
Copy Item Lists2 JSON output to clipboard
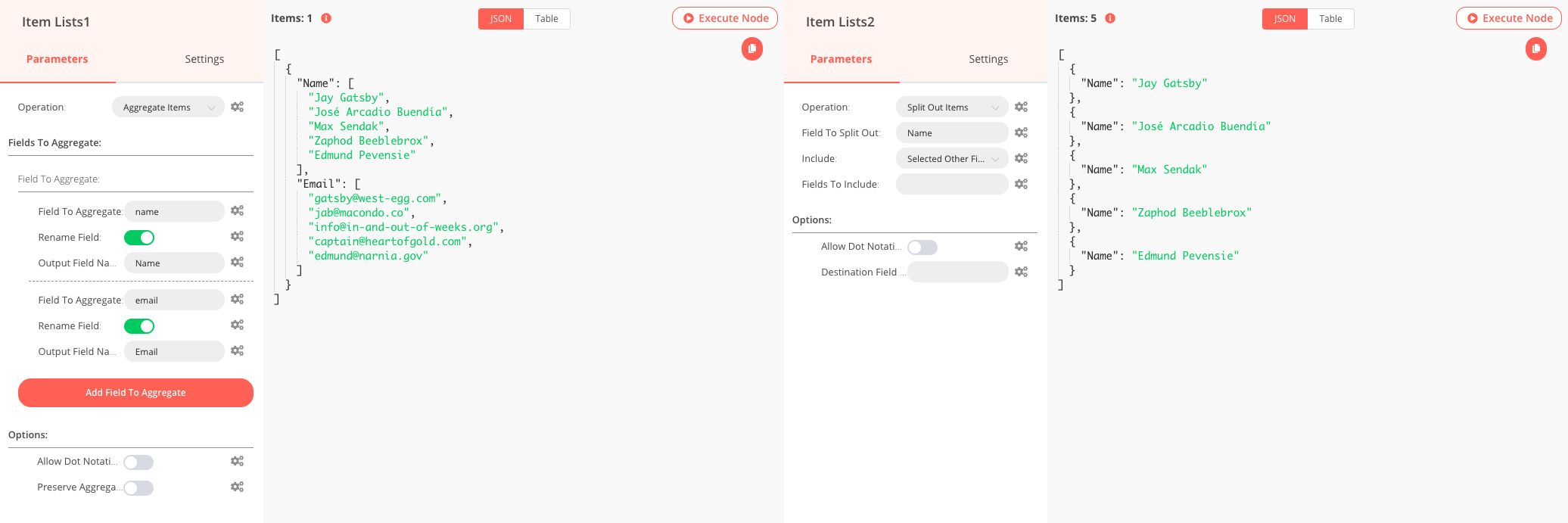(1535, 49)
